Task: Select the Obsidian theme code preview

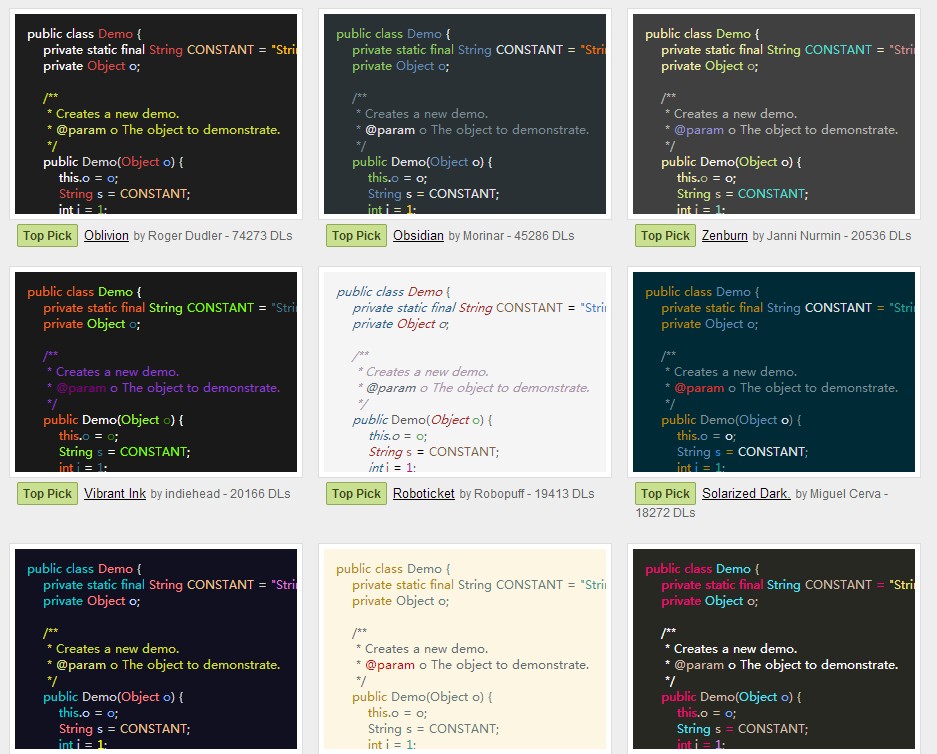Action: (x=465, y=114)
